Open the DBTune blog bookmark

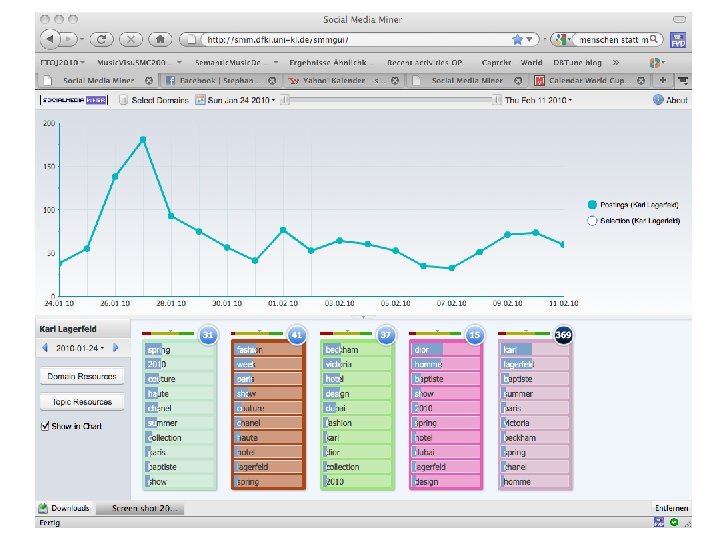(577, 62)
